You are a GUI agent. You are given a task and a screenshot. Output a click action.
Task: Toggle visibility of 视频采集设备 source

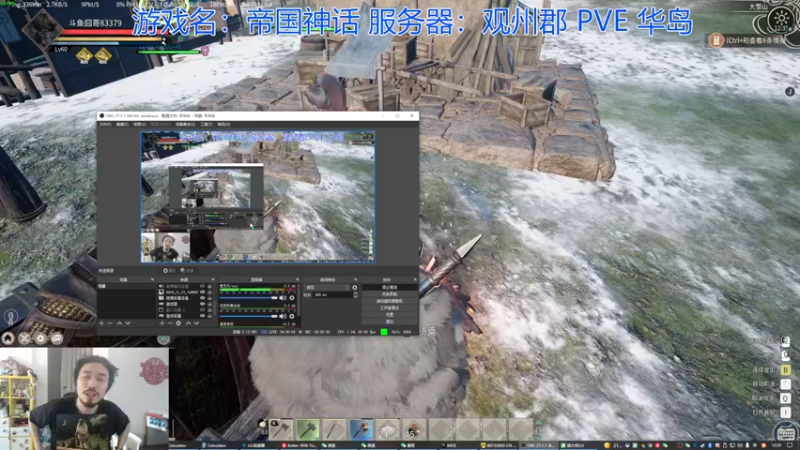203,298
